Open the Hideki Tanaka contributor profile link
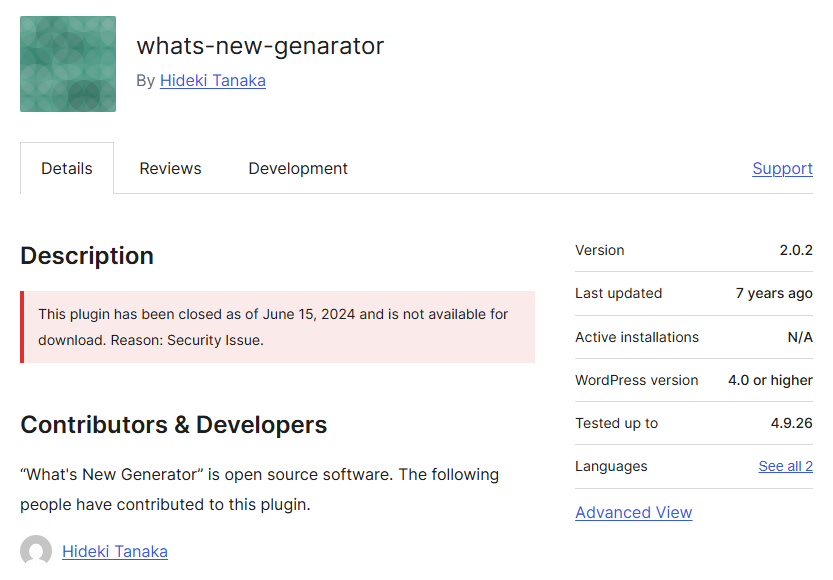This screenshot has height=580, width=833. tap(115, 551)
